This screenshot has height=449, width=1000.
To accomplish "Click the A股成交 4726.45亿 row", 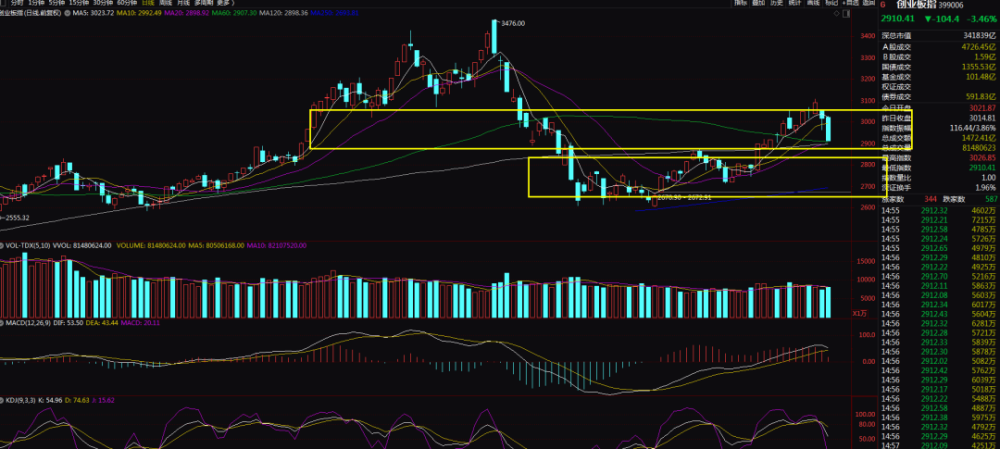I will pos(939,47).
